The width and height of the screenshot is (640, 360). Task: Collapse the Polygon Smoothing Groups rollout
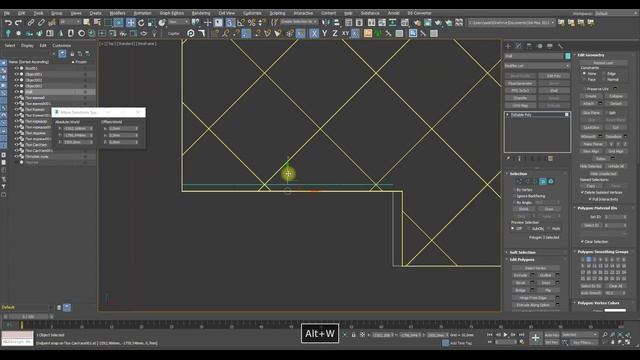604,252
